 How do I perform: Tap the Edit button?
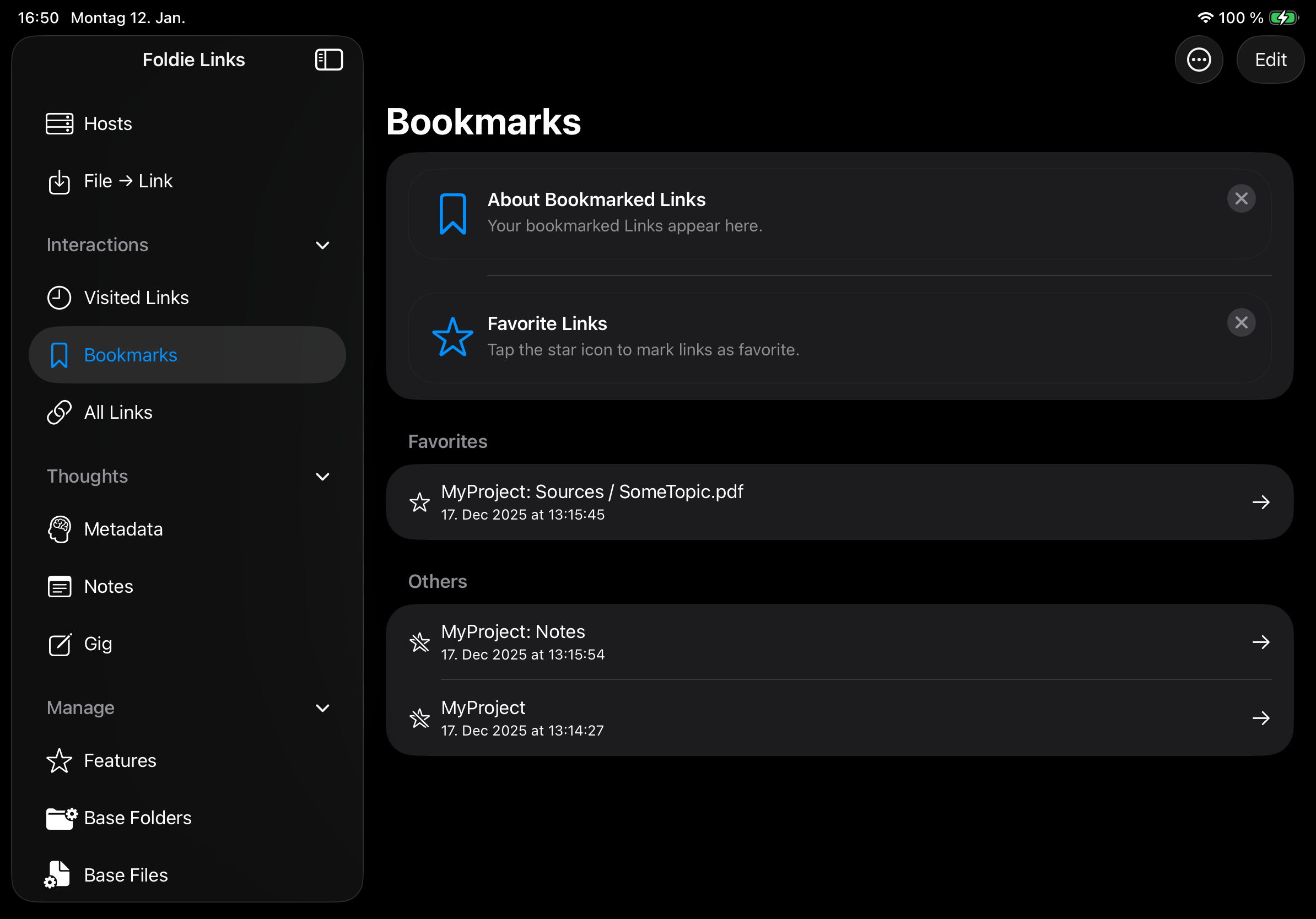(1271, 59)
